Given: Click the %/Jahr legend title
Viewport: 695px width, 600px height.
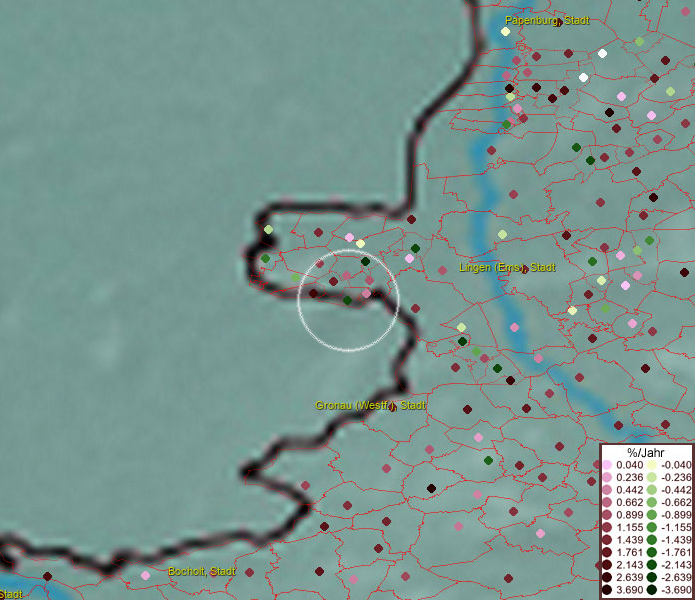Looking at the screenshot, I should tap(646, 453).
